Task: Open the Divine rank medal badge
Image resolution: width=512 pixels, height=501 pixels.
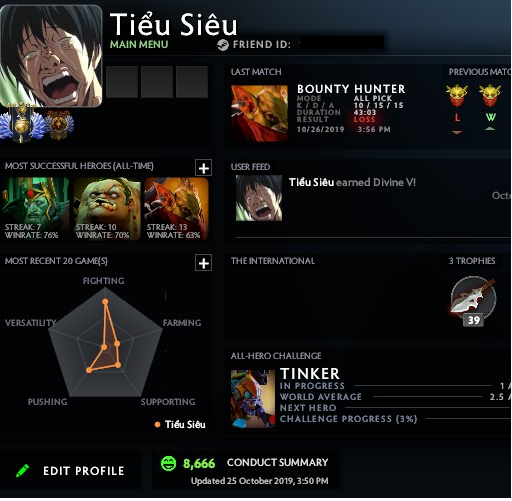Action: 21,125
